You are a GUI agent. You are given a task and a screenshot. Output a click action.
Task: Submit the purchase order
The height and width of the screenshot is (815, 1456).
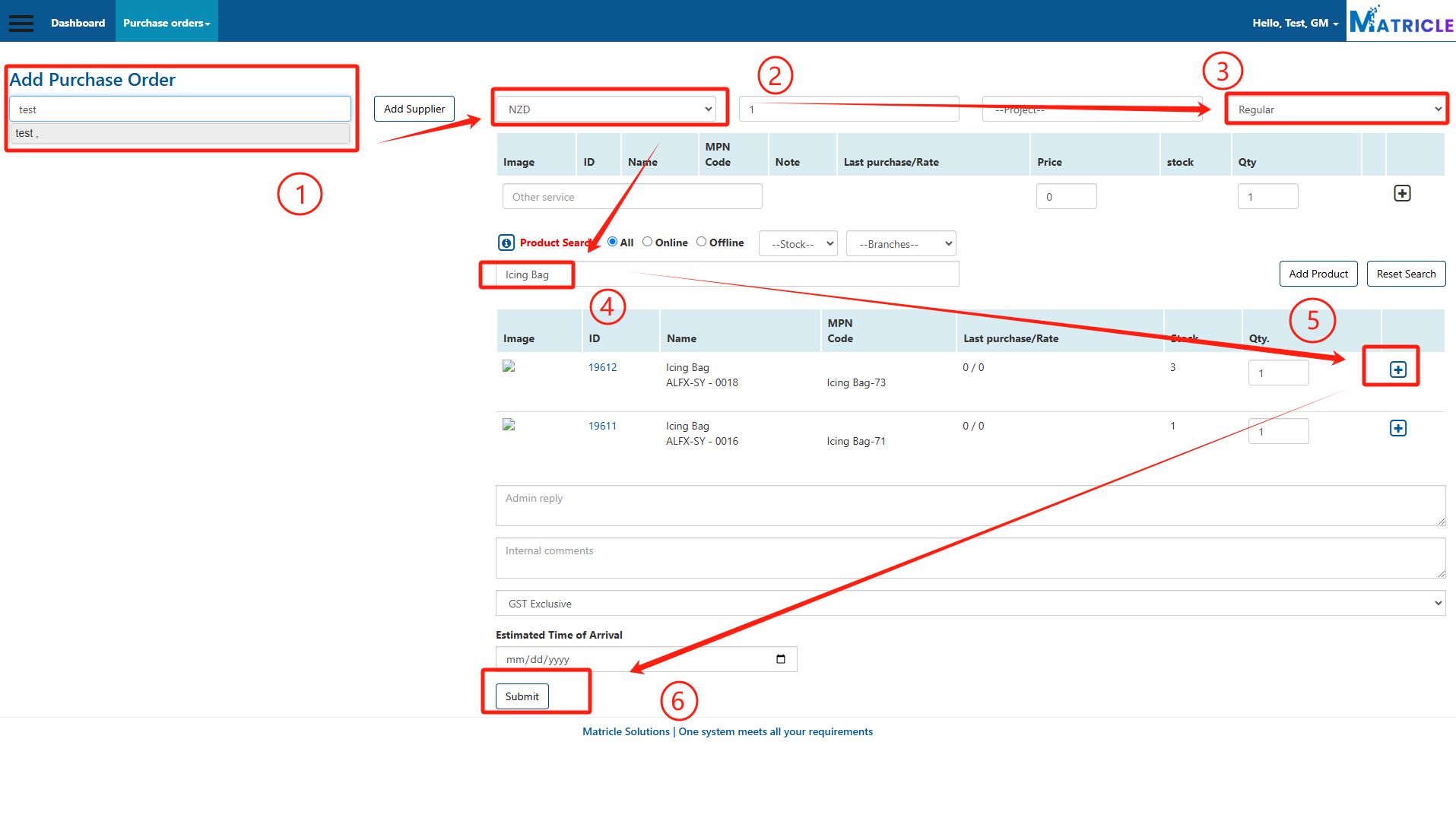coord(522,696)
